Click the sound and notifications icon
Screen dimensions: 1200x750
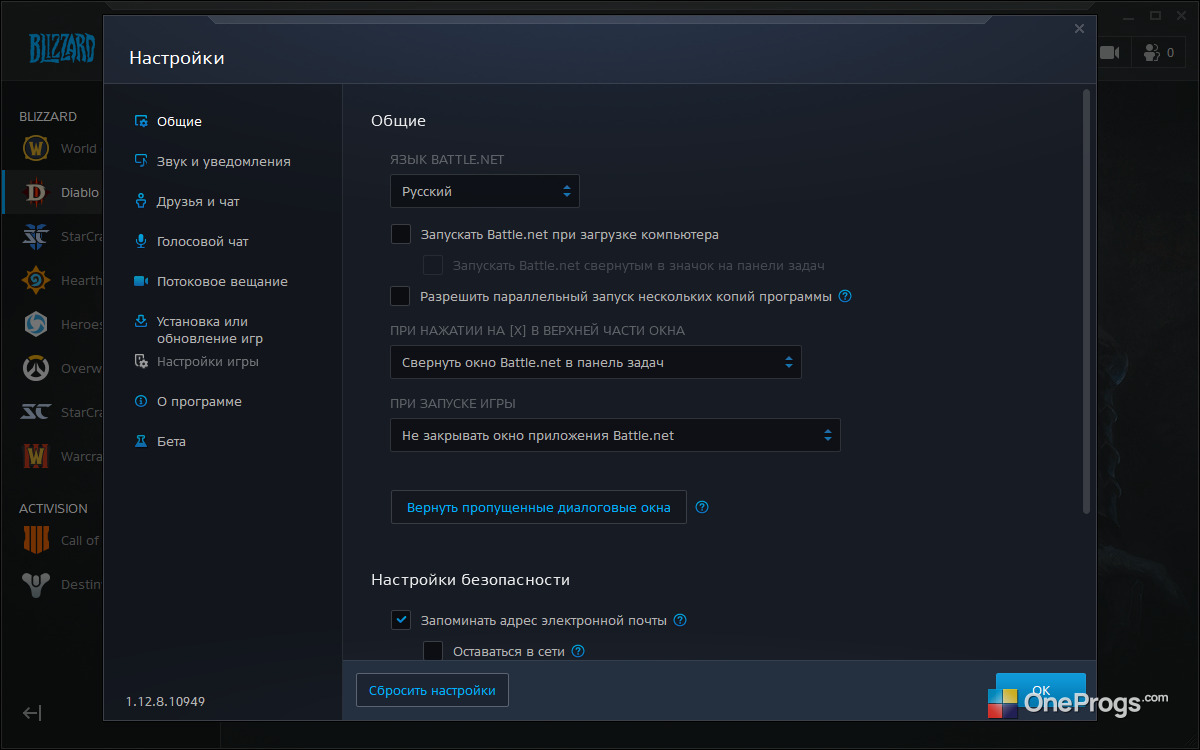(x=141, y=161)
